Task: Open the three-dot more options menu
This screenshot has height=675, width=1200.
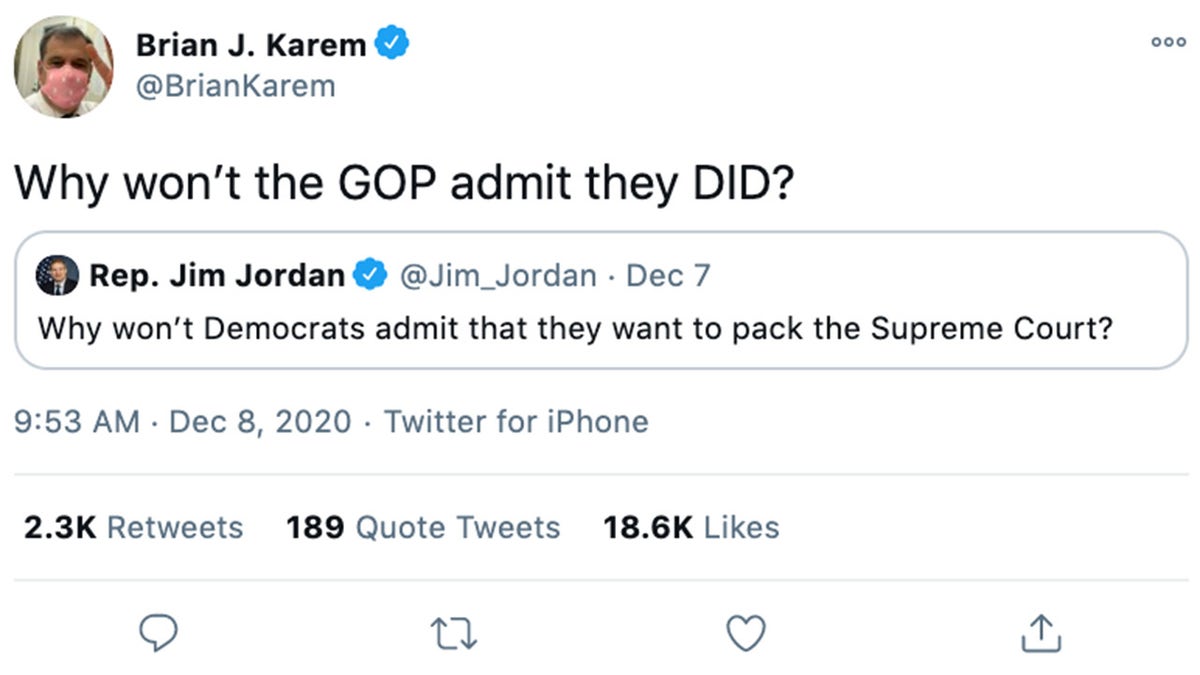Action: (1167, 42)
